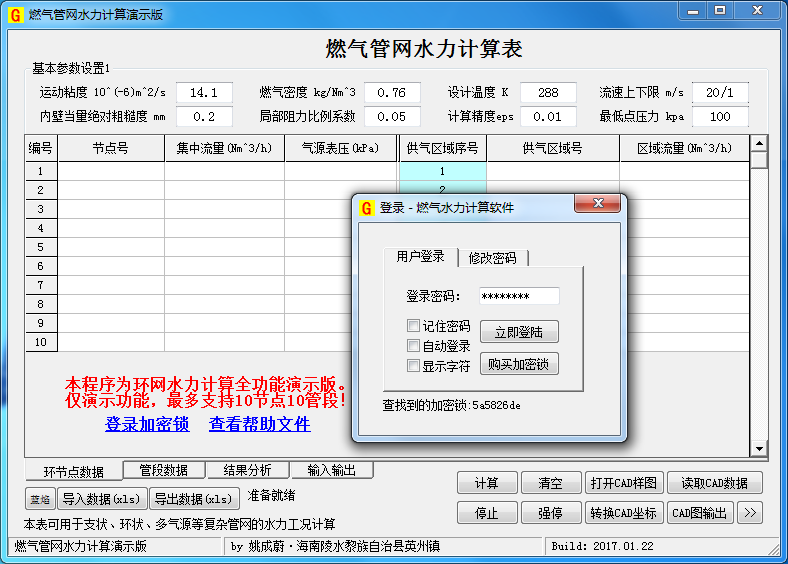Toggle the 自动登录 checkbox

pos(413,346)
